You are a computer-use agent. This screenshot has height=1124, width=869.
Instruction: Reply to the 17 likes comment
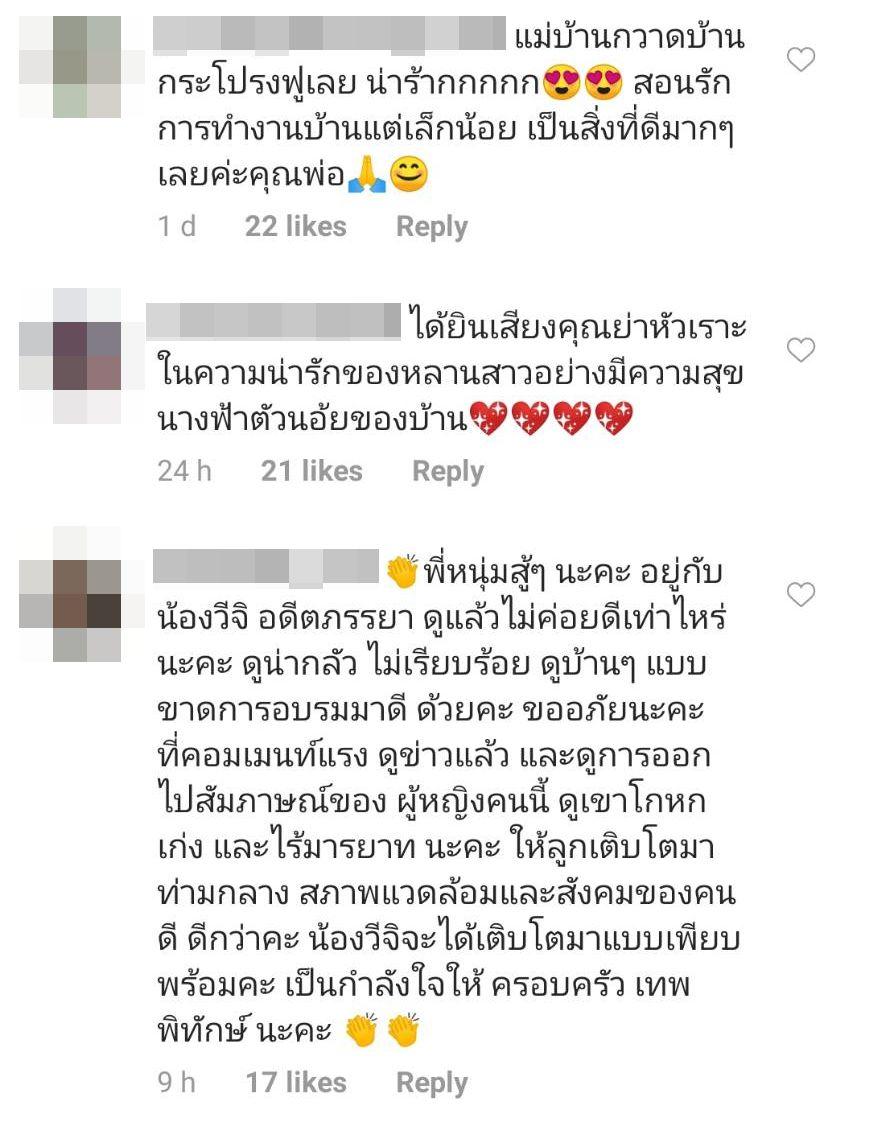[432, 1083]
